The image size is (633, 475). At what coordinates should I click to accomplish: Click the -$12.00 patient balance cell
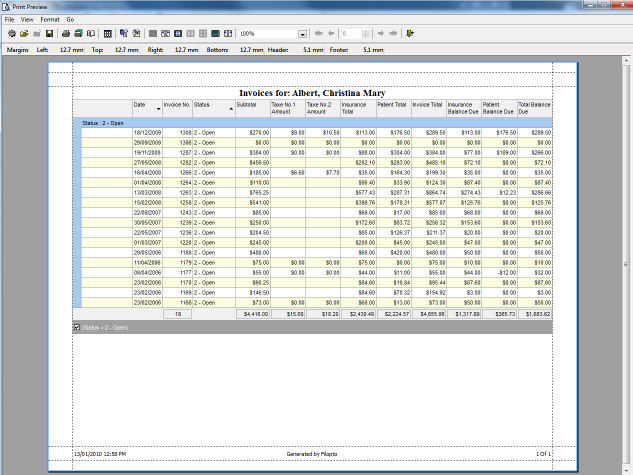[499, 273]
